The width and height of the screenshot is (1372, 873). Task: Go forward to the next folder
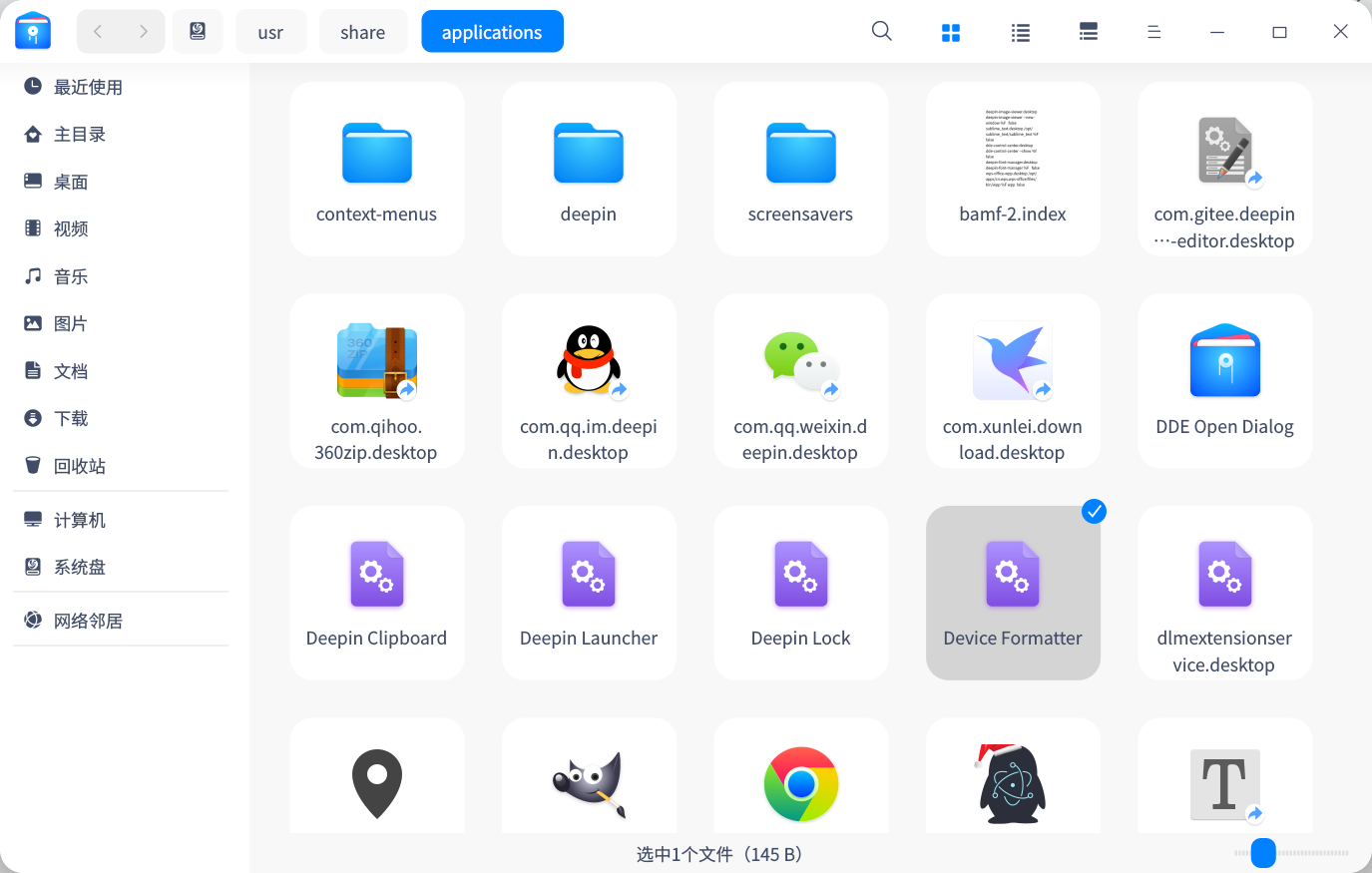(144, 32)
